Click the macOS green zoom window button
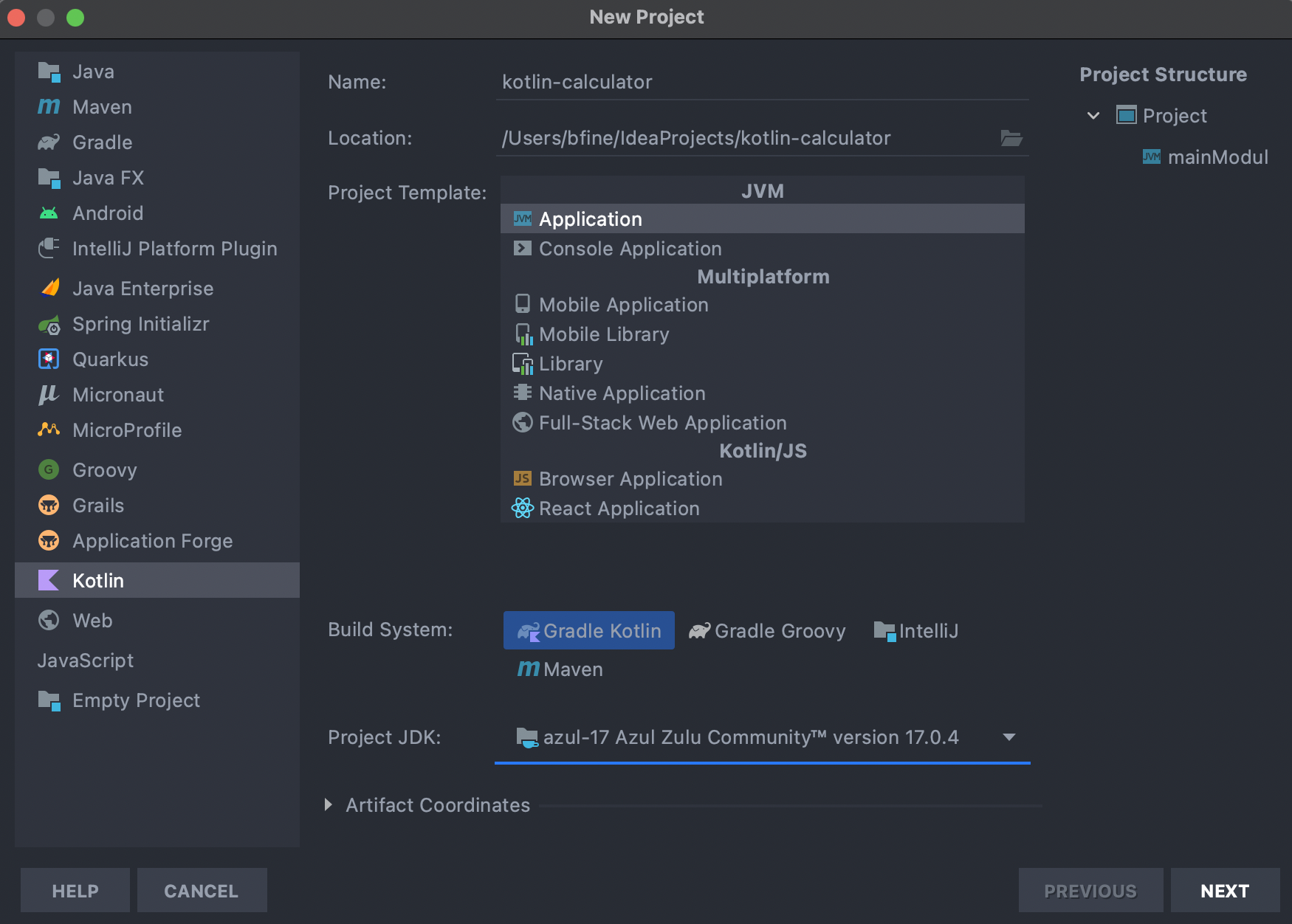1292x924 pixels. pos(75,18)
